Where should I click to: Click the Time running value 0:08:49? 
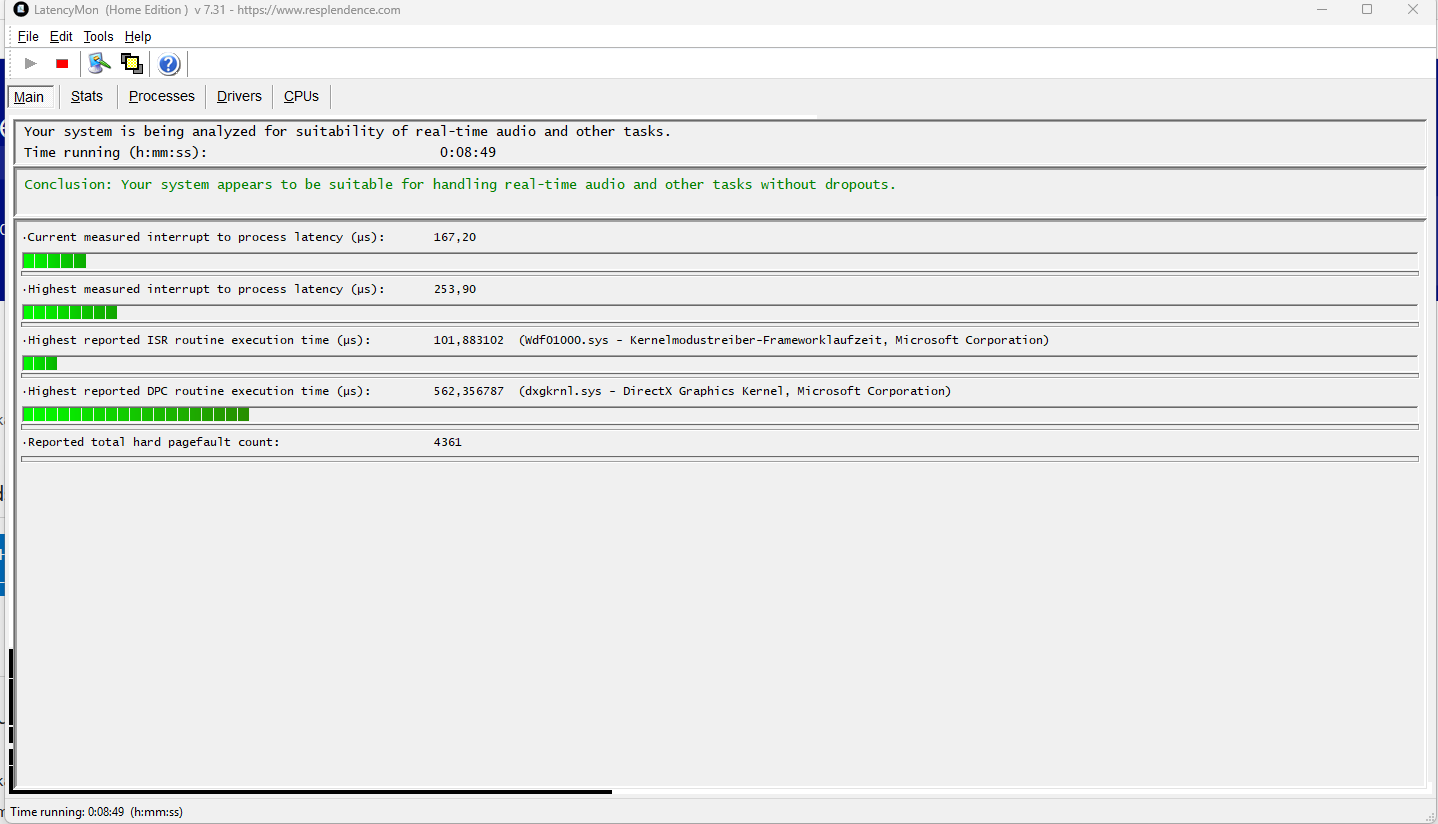(468, 153)
